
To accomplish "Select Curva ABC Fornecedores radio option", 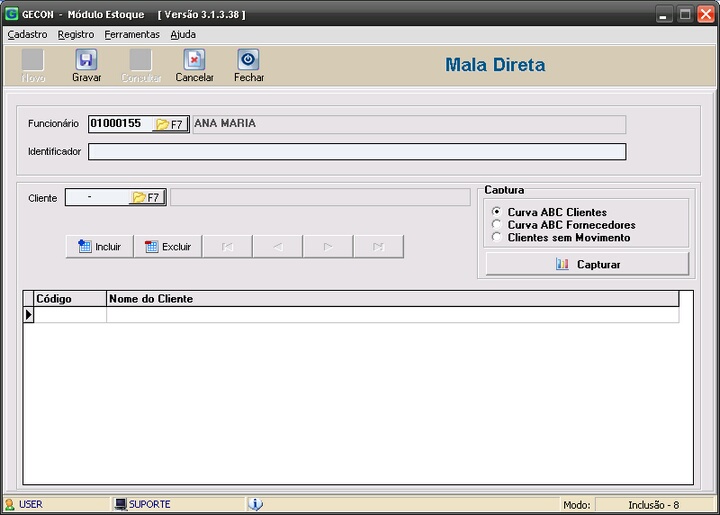I will (x=497, y=225).
